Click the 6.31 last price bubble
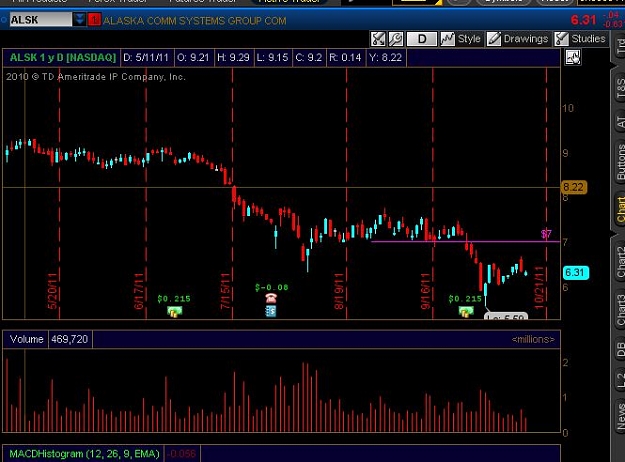 [576, 273]
